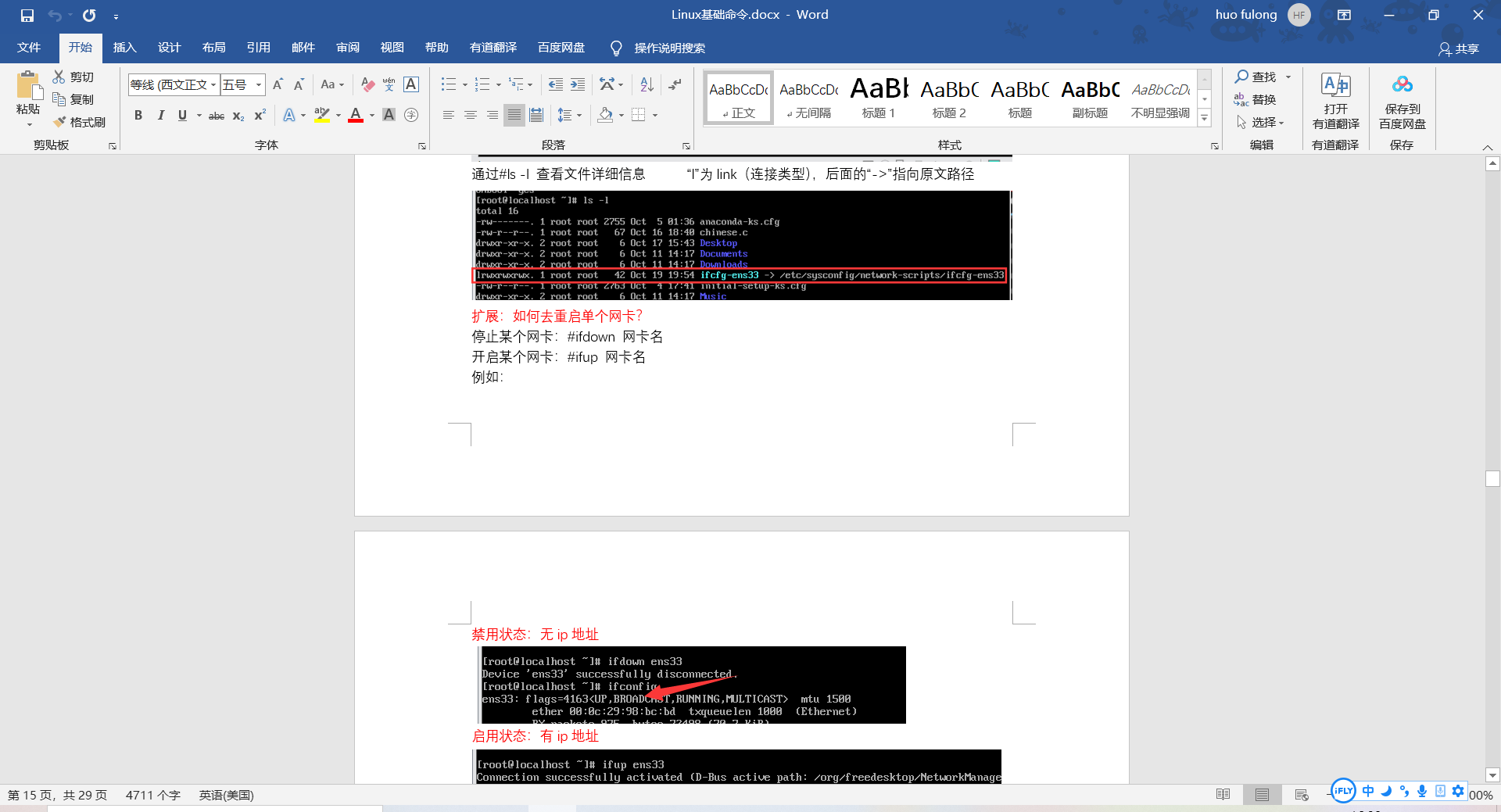Click the Share (共享) button

[x=1459, y=49]
